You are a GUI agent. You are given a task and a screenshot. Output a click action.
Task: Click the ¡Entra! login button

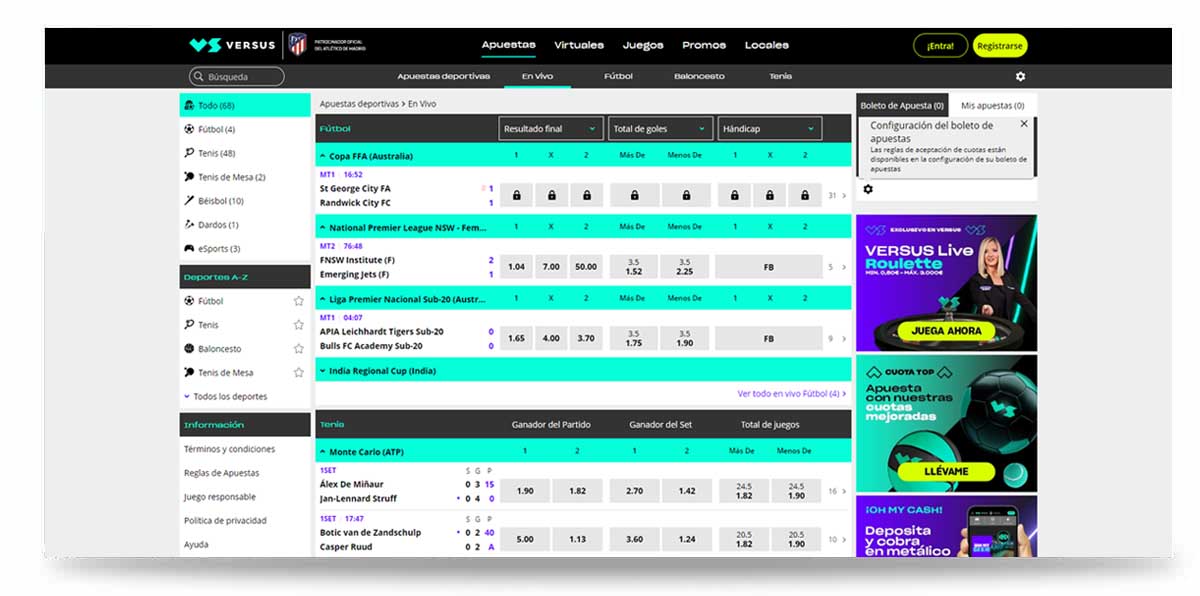pyautogui.click(x=940, y=46)
